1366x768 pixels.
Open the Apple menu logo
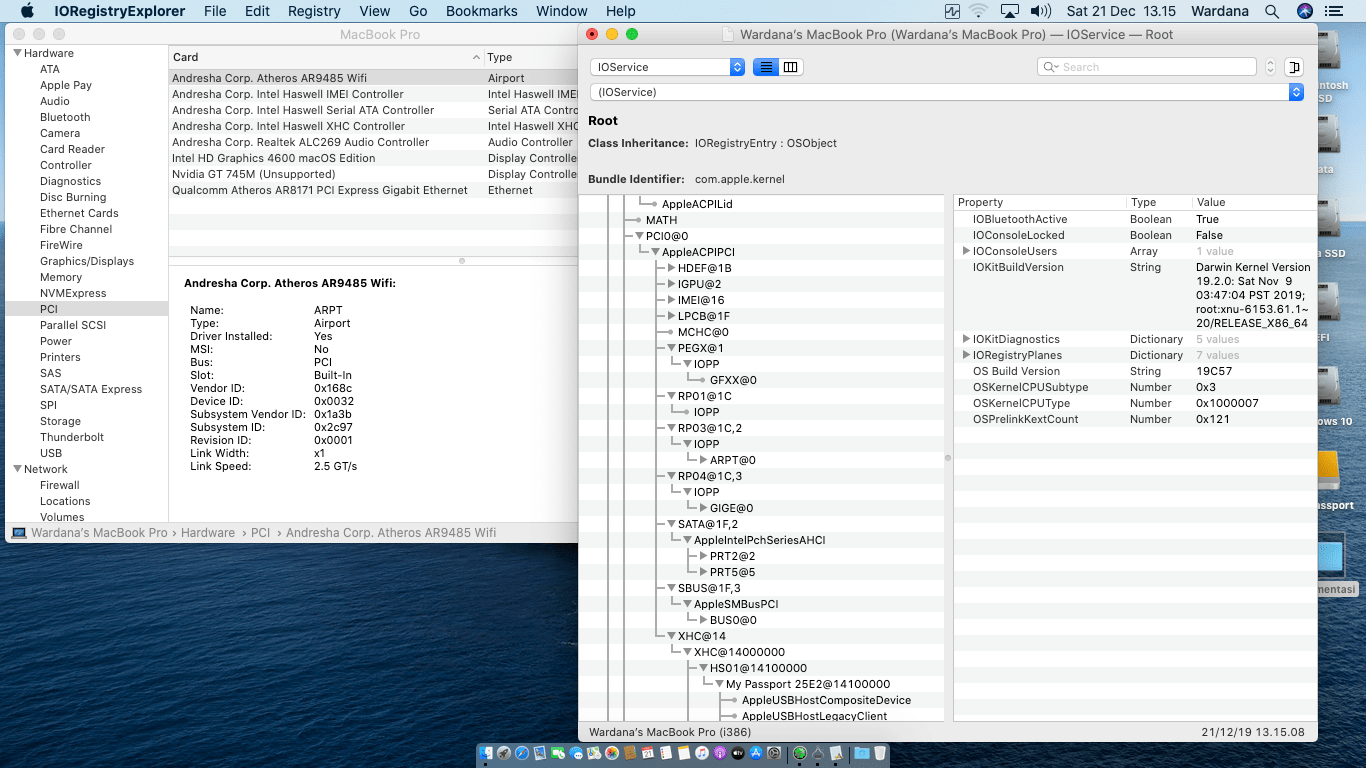27,11
